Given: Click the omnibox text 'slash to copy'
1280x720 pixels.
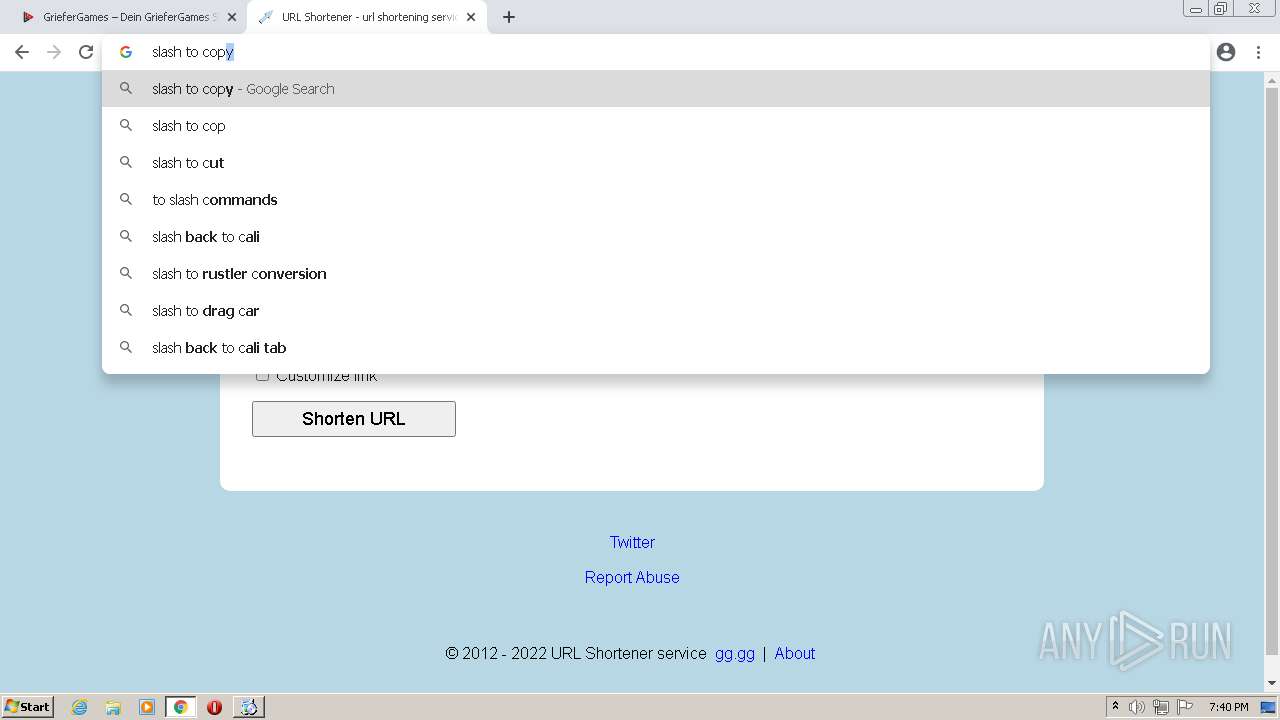Looking at the screenshot, I should point(193,52).
